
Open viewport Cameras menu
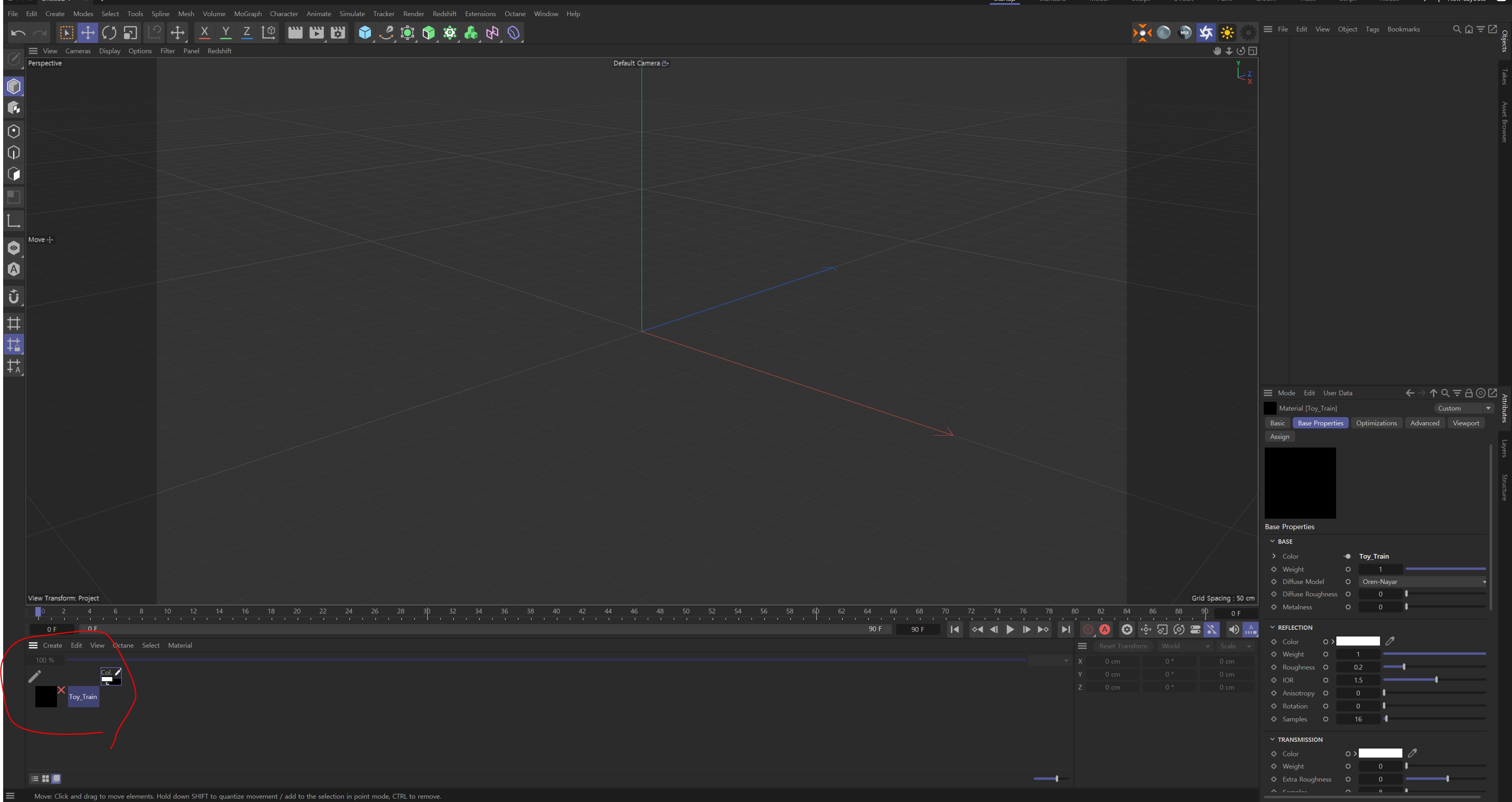click(x=78, y=51)
